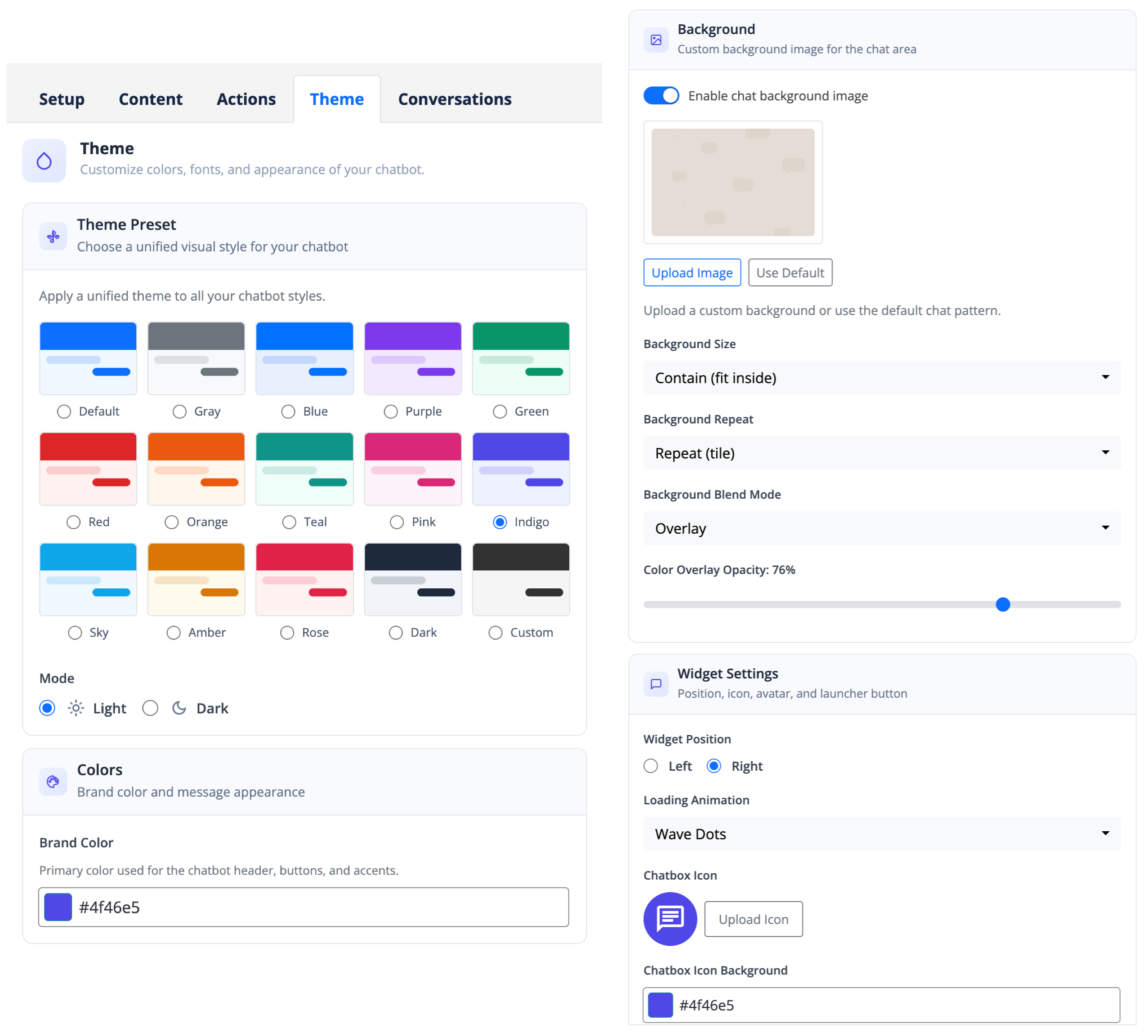This screenshot has width=1148, height=1036.
Task: Click the blue Chatbox Icon preview
Action: click(670, 918)
